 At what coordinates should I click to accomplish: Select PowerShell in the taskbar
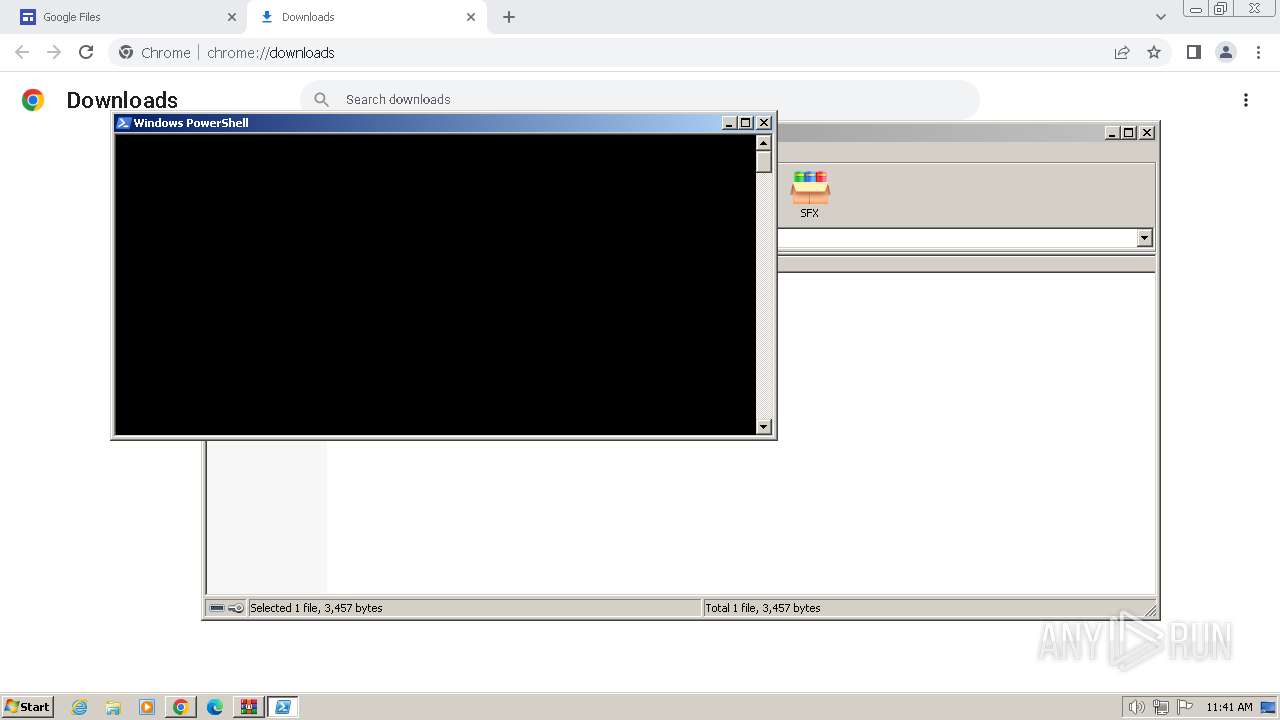[x=283, y=707]
